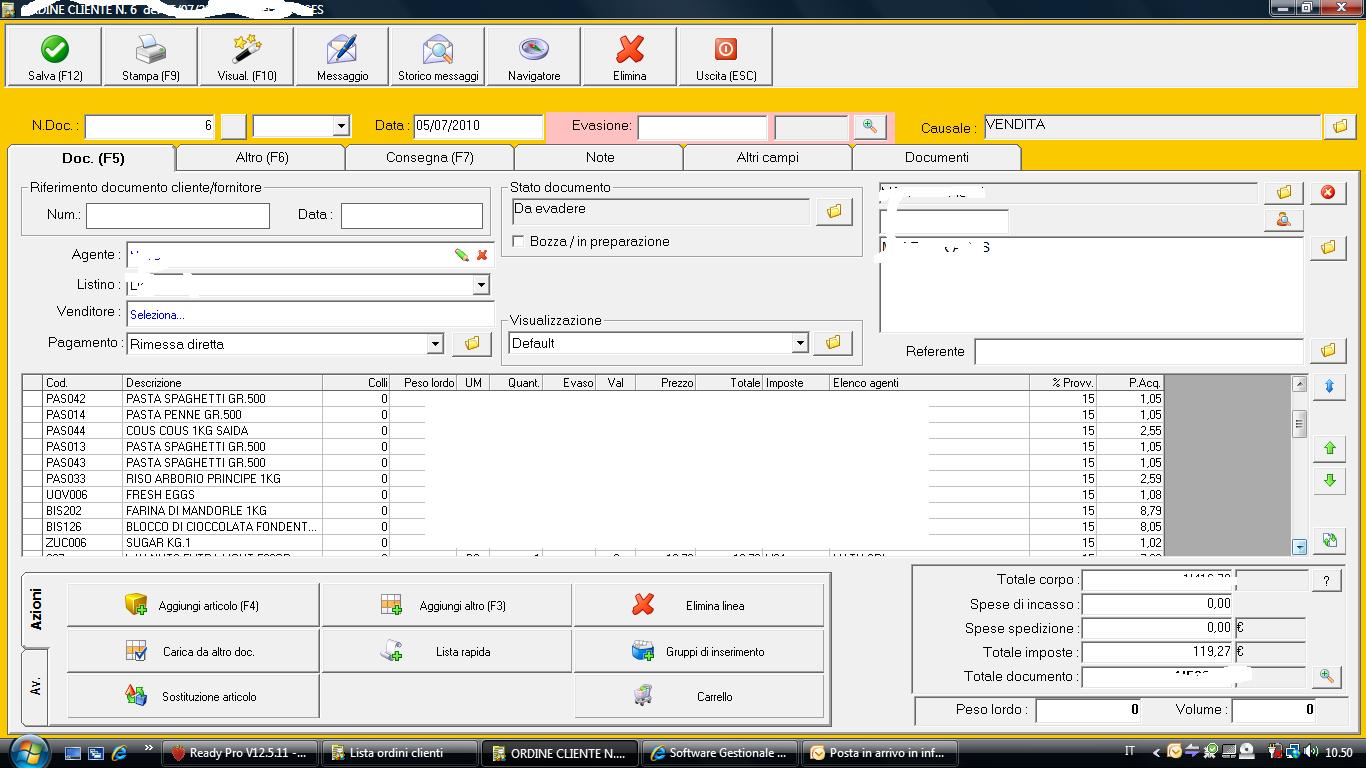Click the Evasione magnifier search icon
Screen dimensions: 1366x768
pos(870,127)
